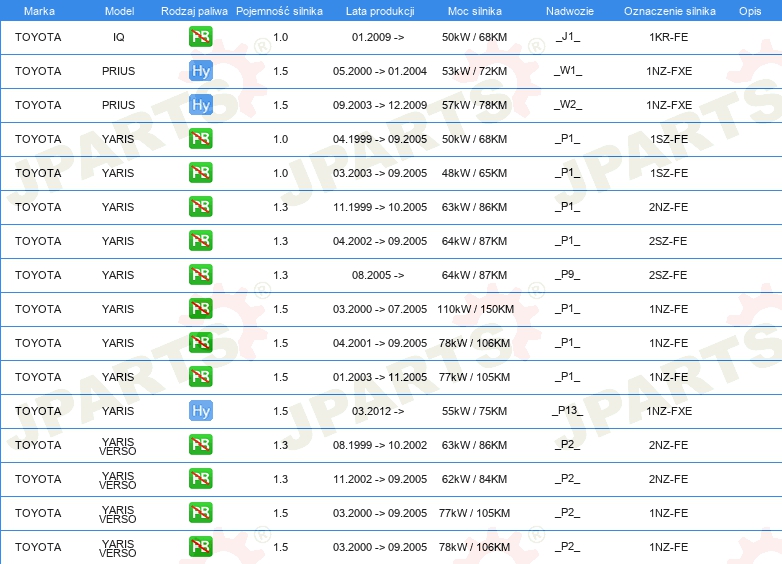Select date range 09.2003 -> 12.2009
This screenshot has height=564, width=782.
tap(380, 105)
